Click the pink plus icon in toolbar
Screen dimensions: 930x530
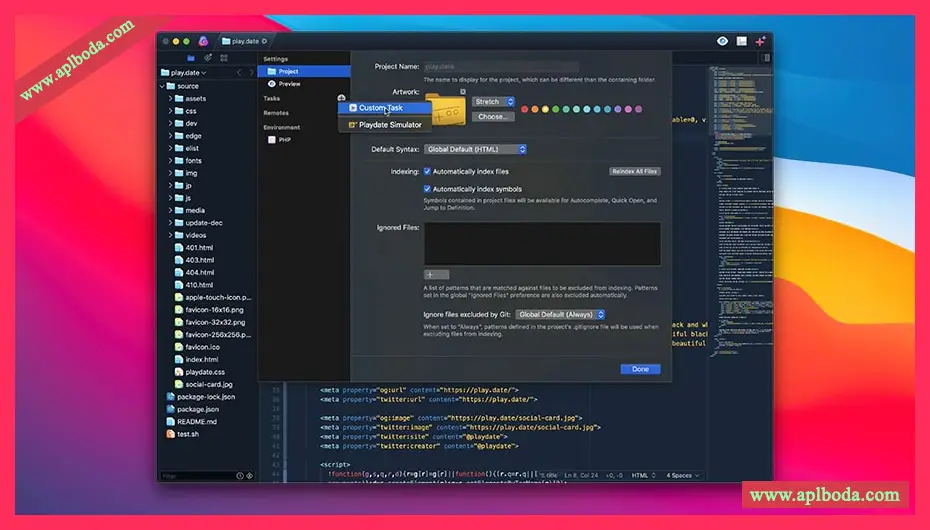point(761,41)
